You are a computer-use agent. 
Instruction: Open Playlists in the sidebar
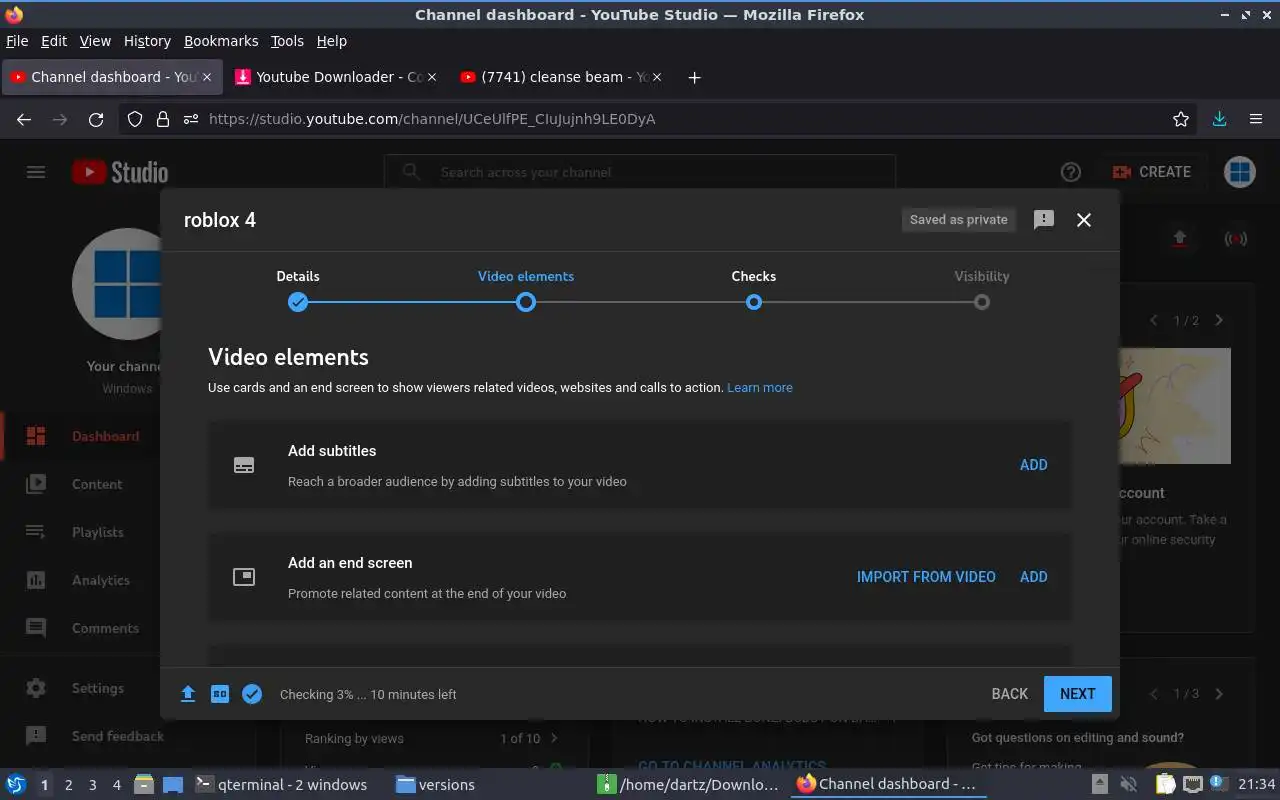click(x=80, y=532)
